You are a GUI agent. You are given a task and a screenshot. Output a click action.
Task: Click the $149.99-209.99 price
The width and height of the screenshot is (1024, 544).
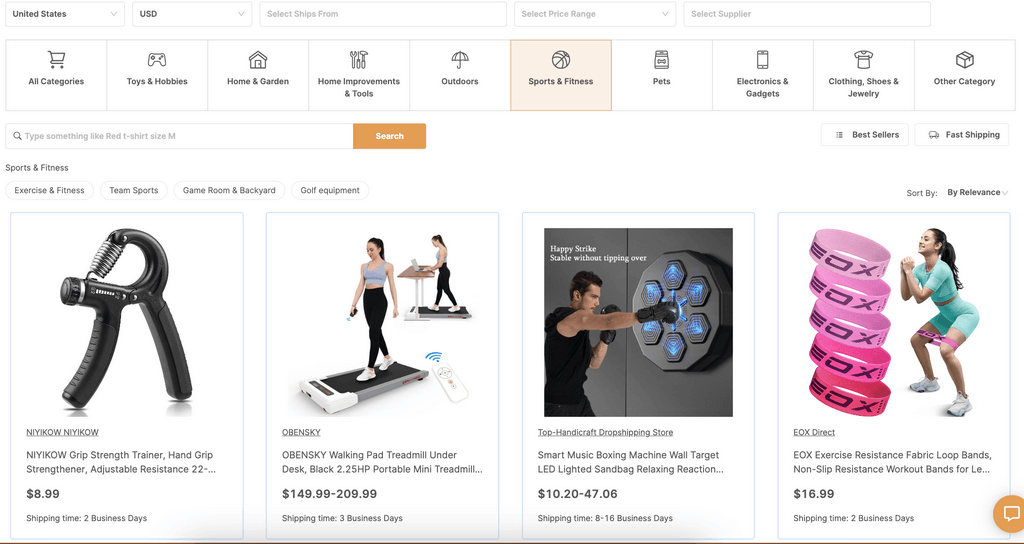coord(329,494)
